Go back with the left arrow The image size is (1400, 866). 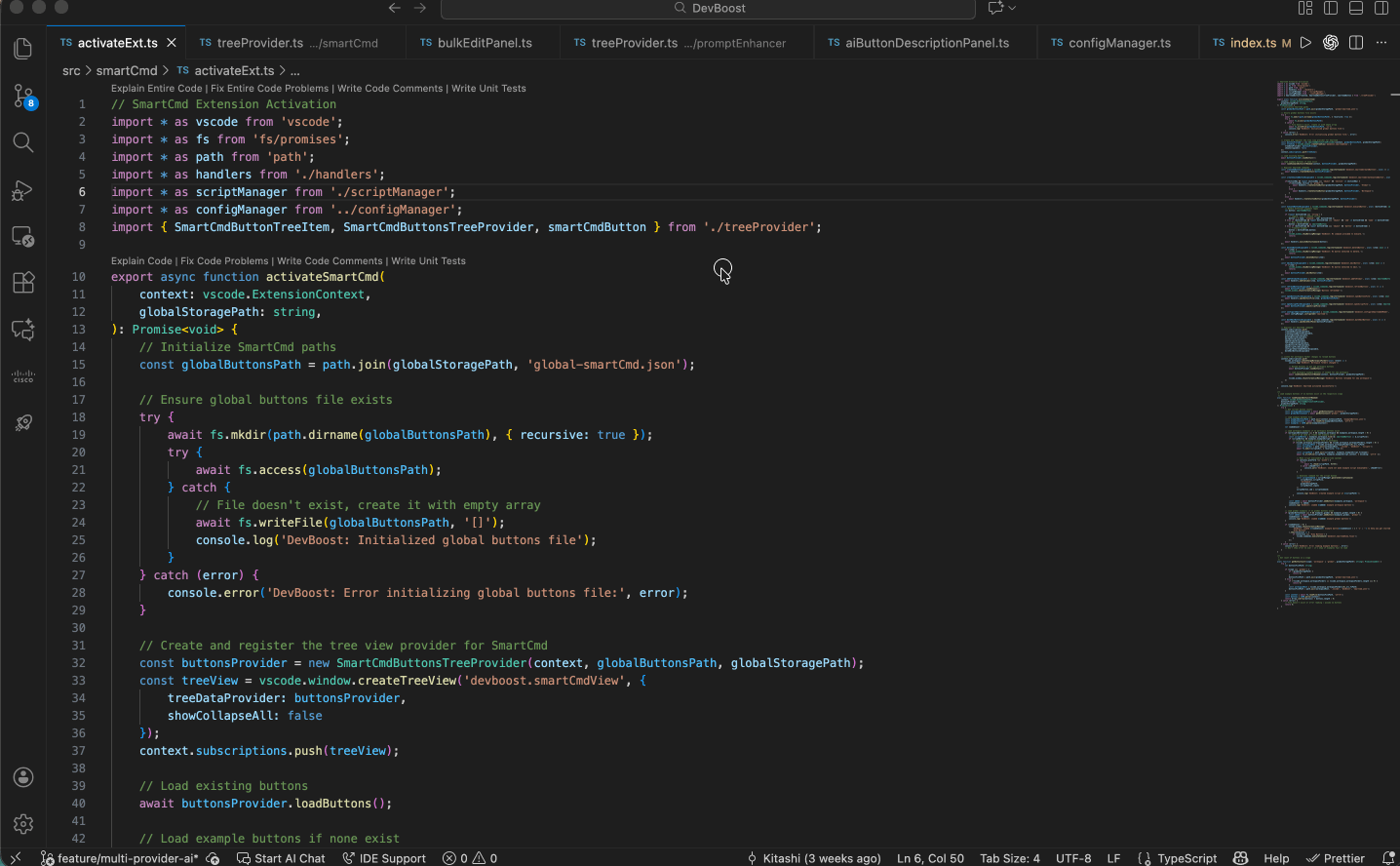click(x=394, y=8)
